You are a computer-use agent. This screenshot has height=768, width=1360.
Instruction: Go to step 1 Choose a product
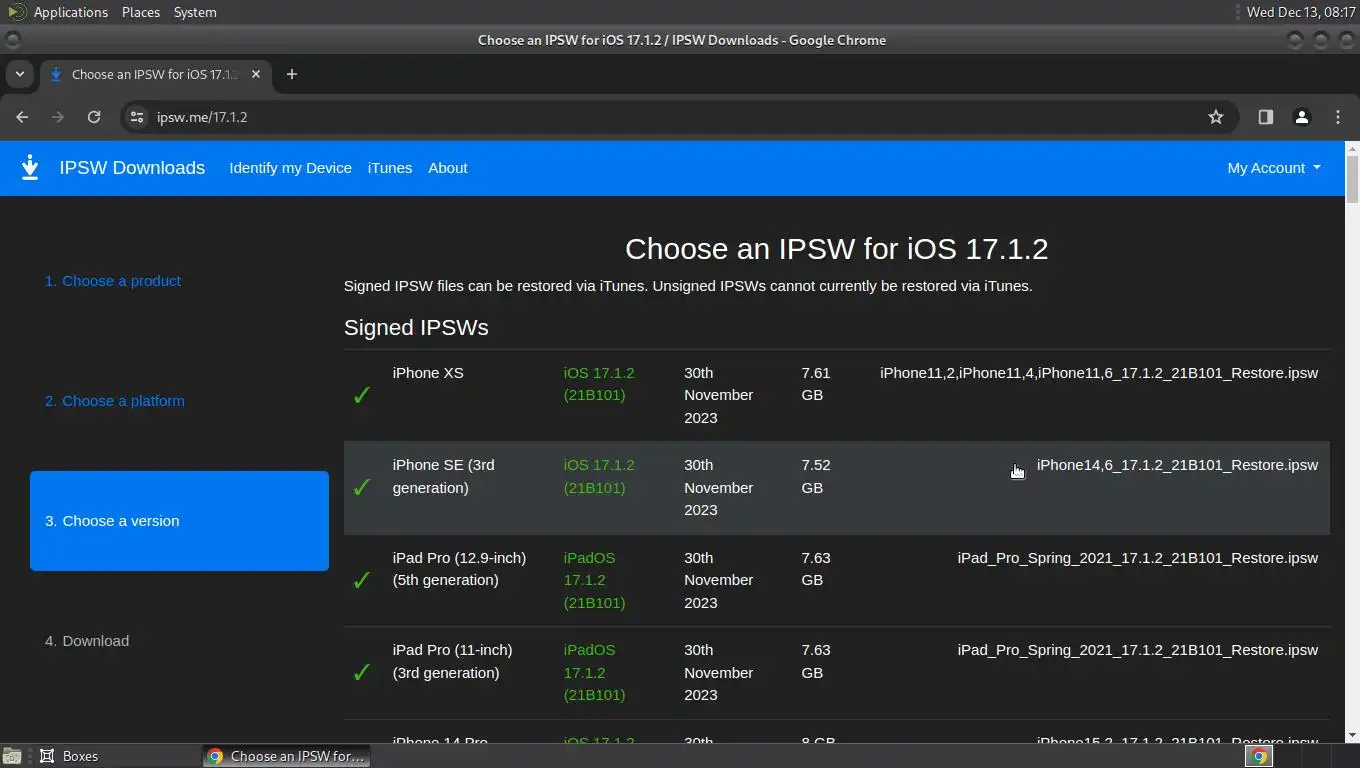click(113, 281)
